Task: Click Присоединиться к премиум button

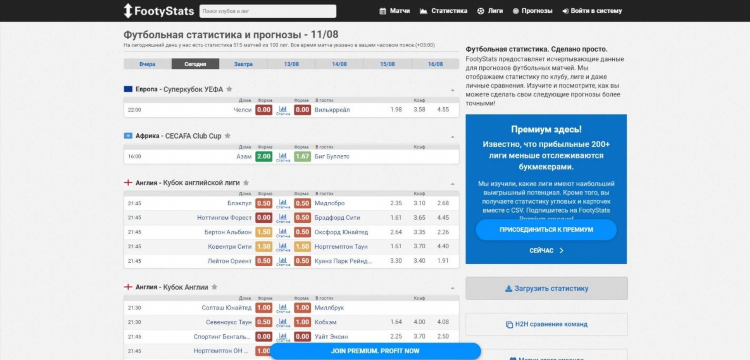Action: point(546,229)
